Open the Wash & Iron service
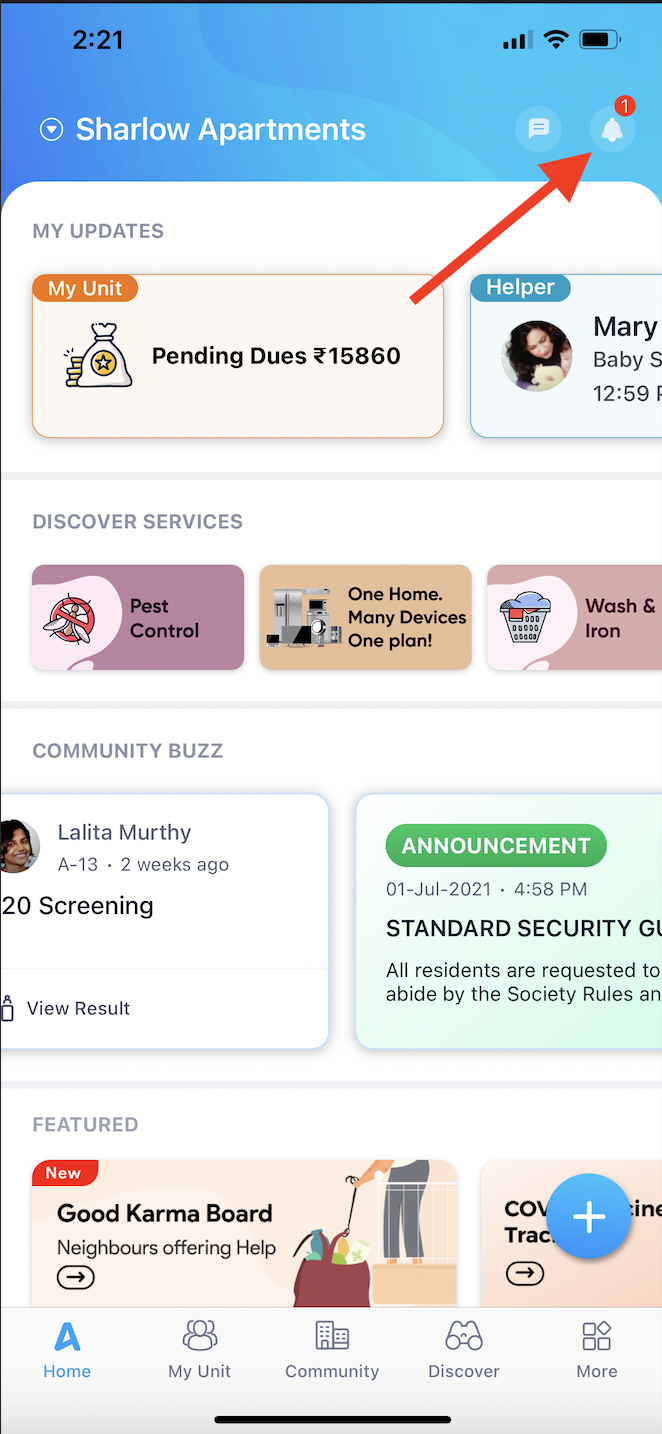The width and height of the screenshot is (662, 1434). 589,617
